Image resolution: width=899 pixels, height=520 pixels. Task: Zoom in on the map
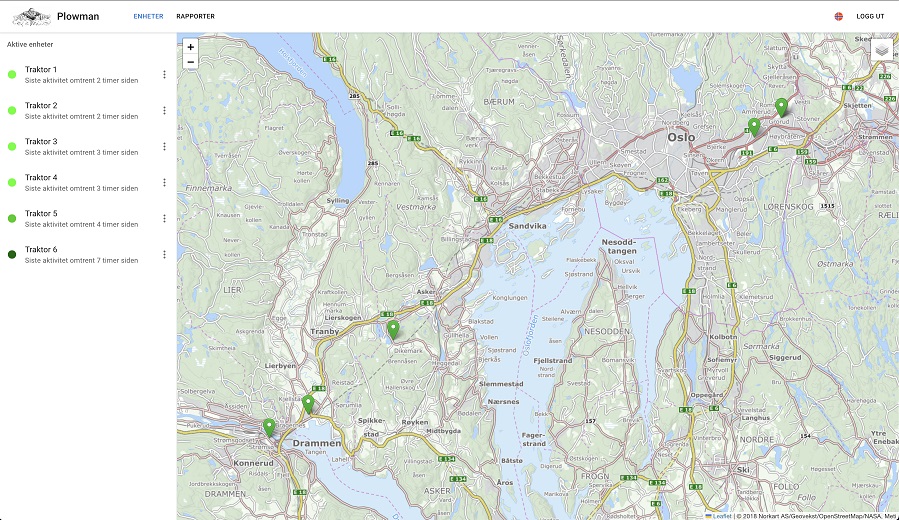[x=190, y=47]
